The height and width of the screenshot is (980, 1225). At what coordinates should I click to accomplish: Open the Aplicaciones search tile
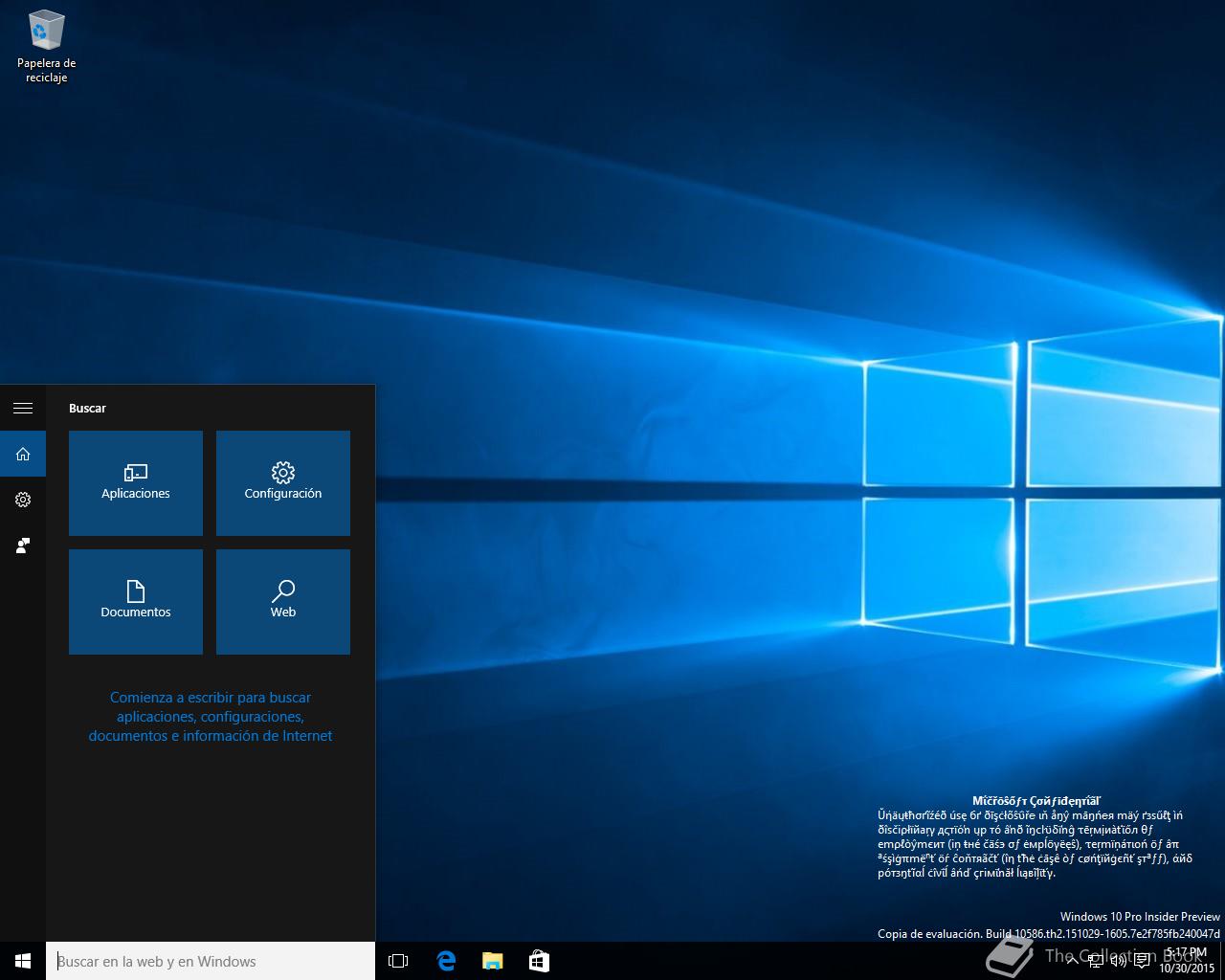tap(136, 483)
